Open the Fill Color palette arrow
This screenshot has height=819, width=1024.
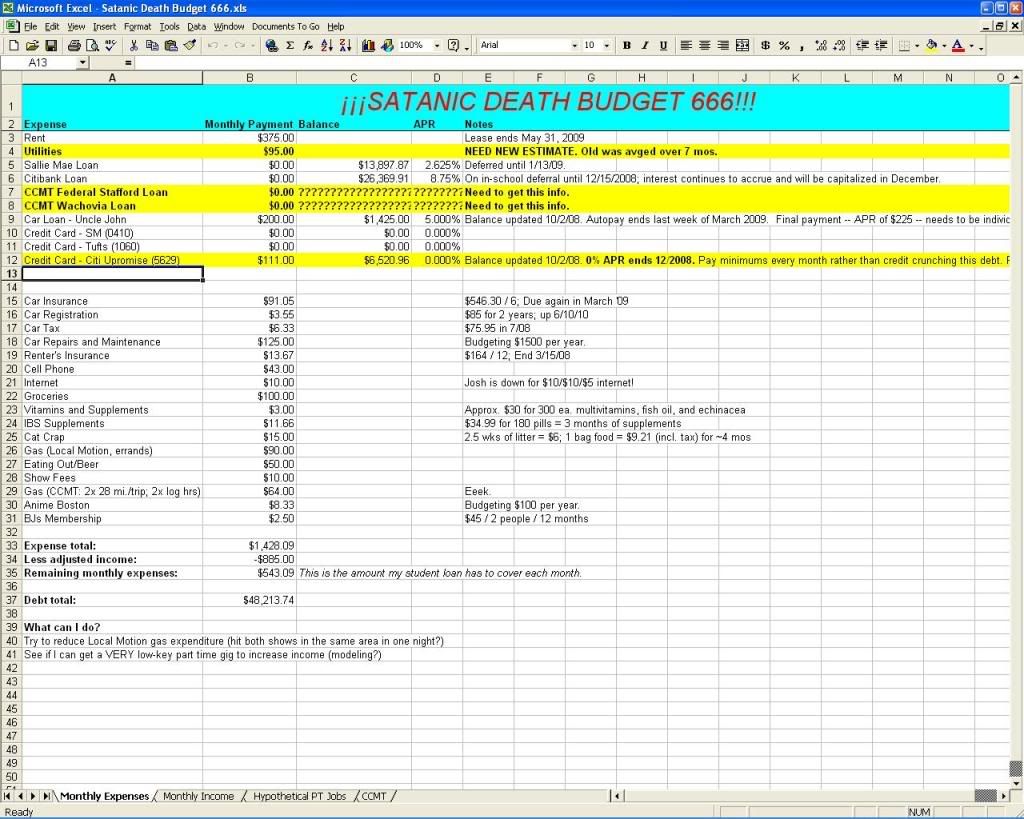coord(944,46)
